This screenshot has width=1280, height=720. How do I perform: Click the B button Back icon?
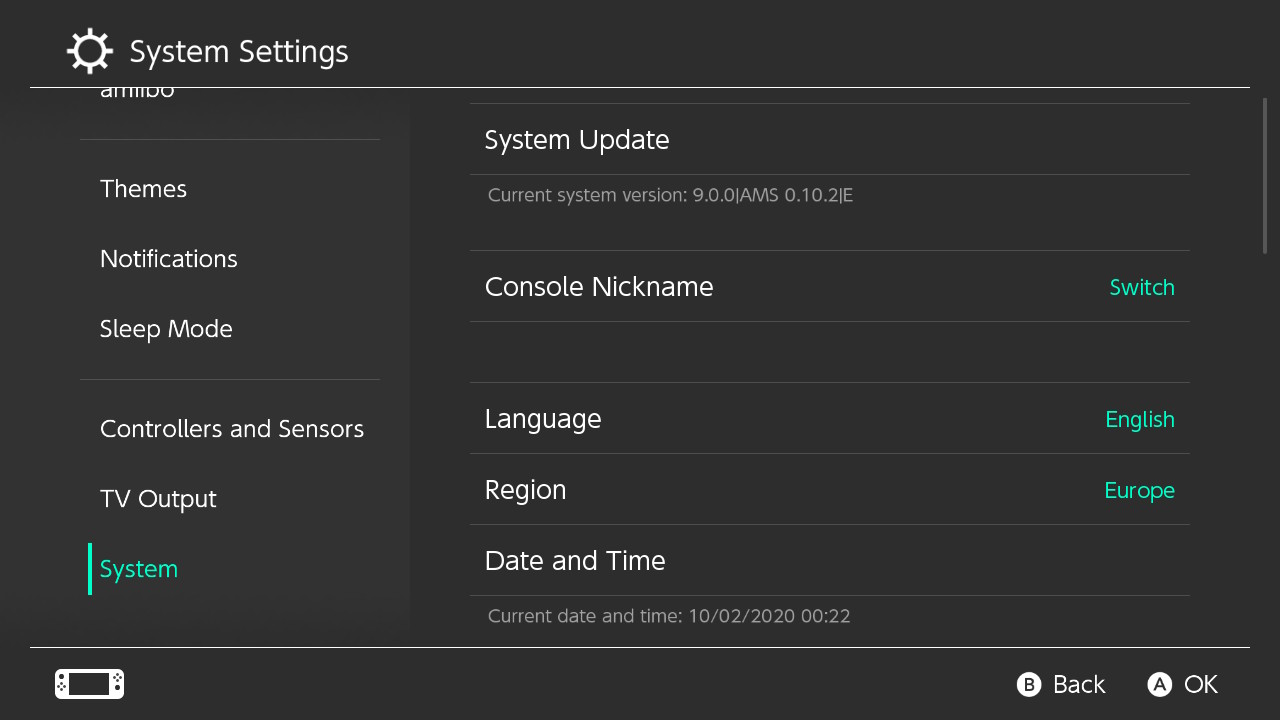(1029, 684)
